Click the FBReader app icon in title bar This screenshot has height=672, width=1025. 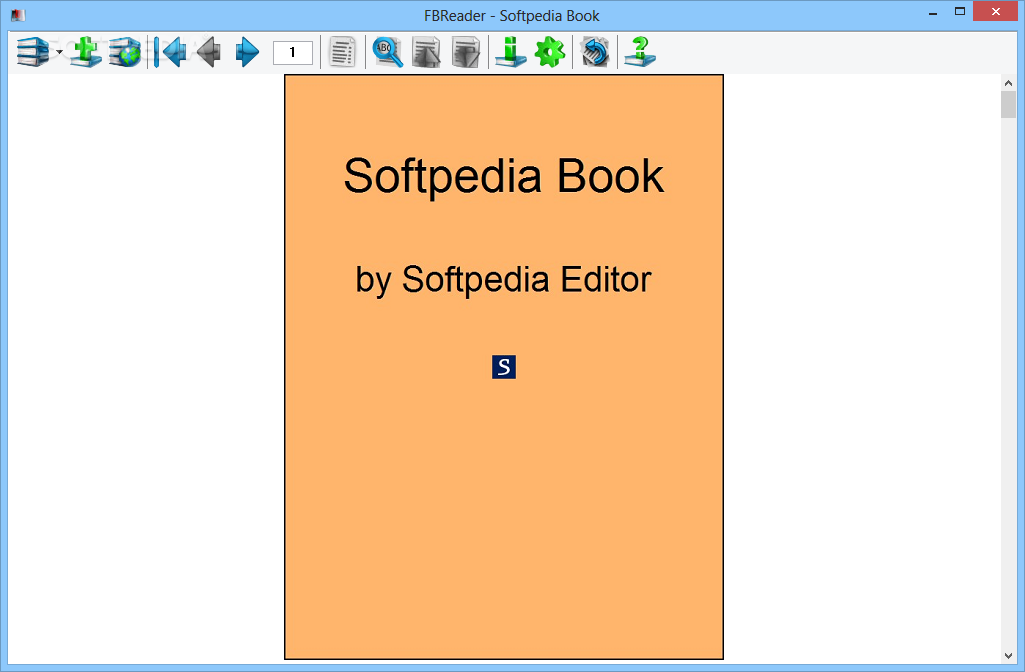click(18, 15)
